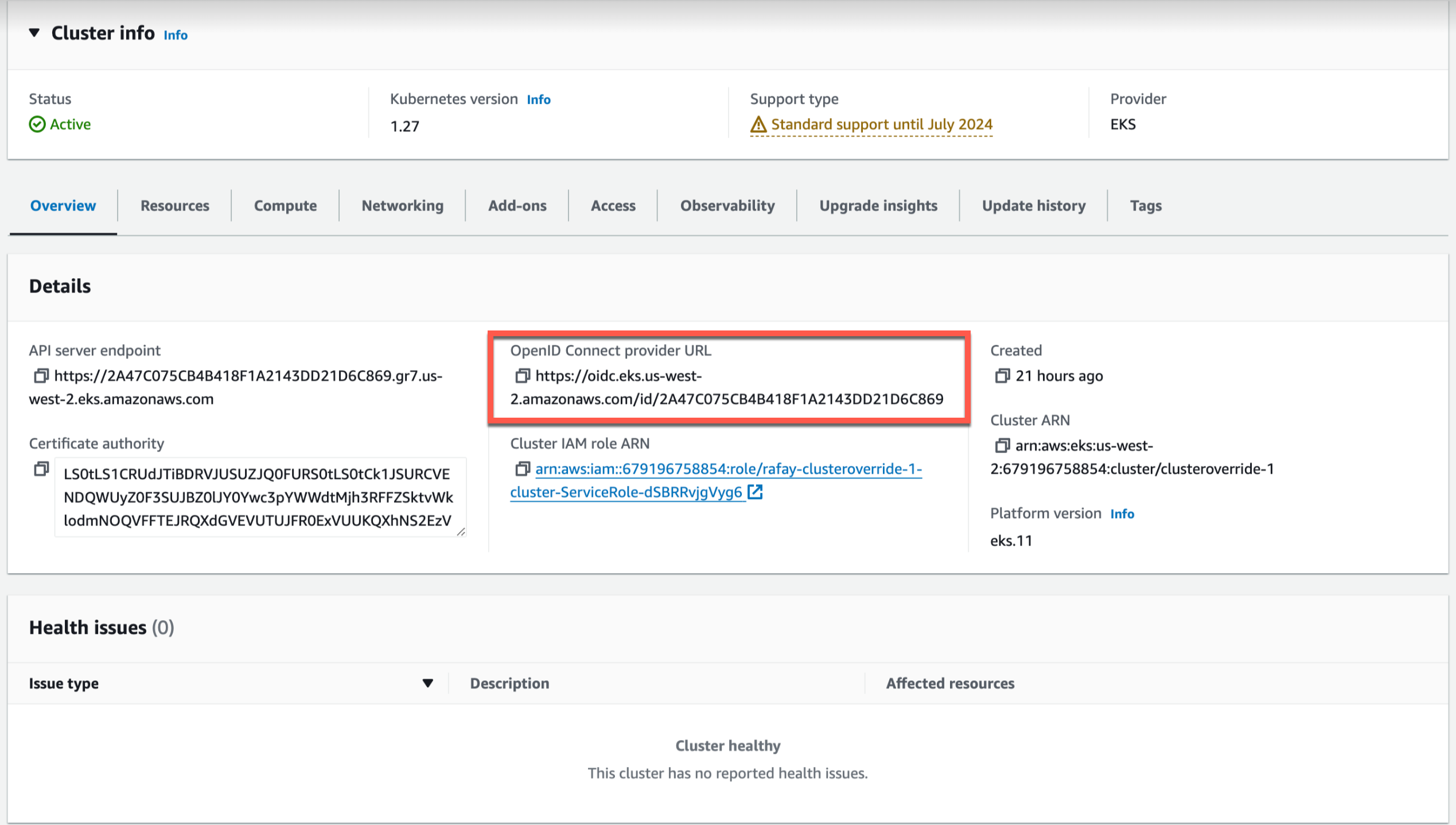
Task: Switch to the Tags tab
Action: pos(1146,205)
